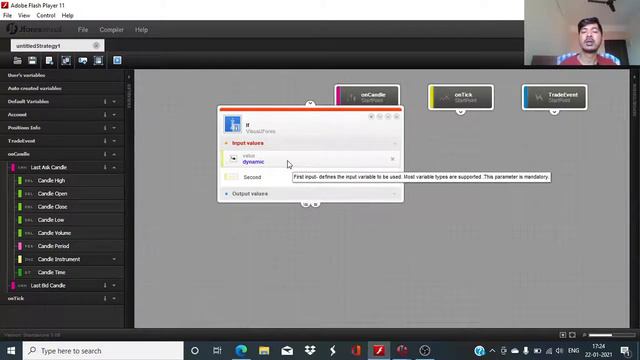640x360 pixels.
Task: Open the application Help menu
Action: 141,30
